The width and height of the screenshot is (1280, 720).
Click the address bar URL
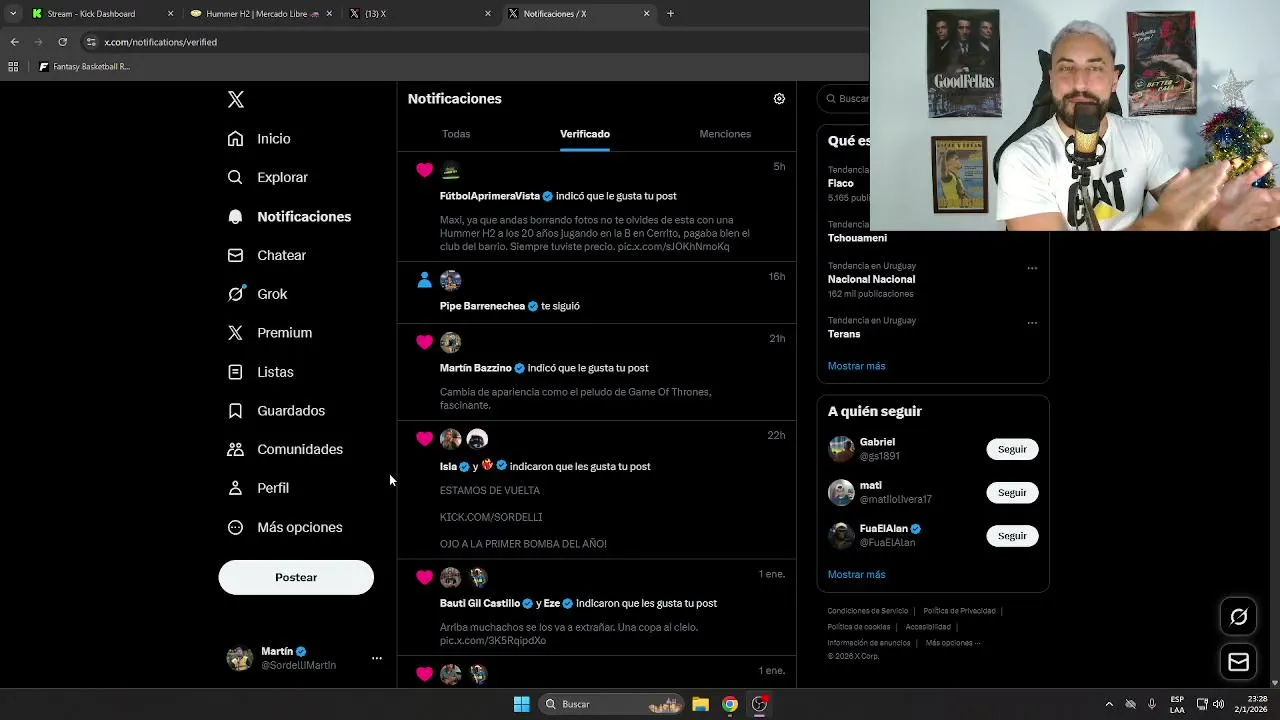(x=160, y=42)
